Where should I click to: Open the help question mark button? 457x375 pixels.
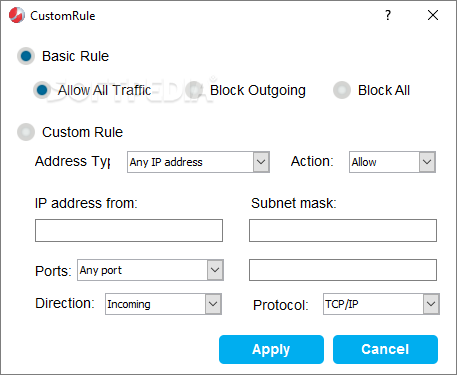coord(388,15)
